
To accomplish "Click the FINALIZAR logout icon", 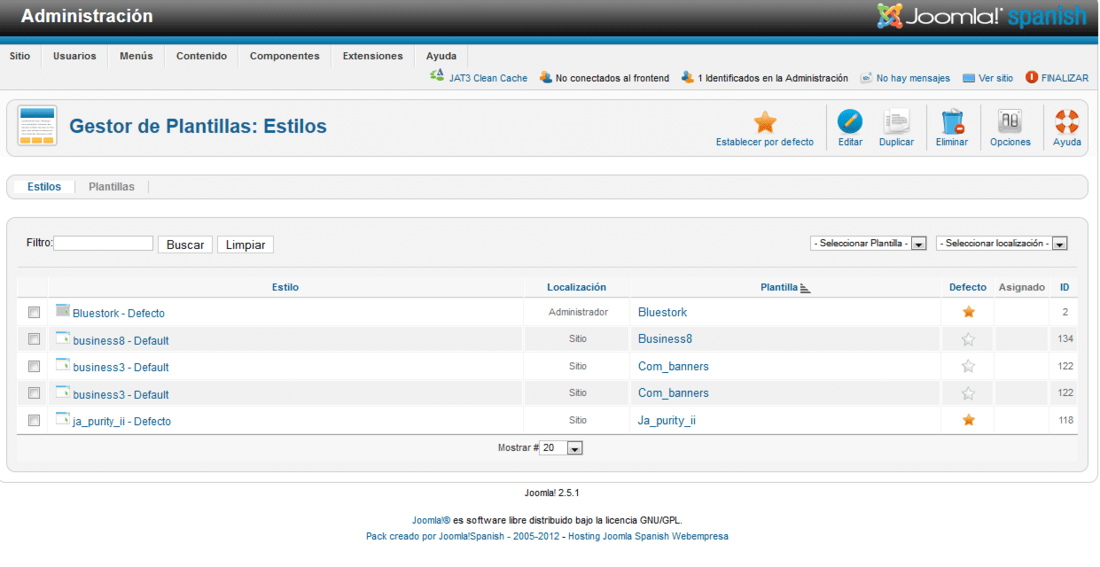I will point(1031,77).
